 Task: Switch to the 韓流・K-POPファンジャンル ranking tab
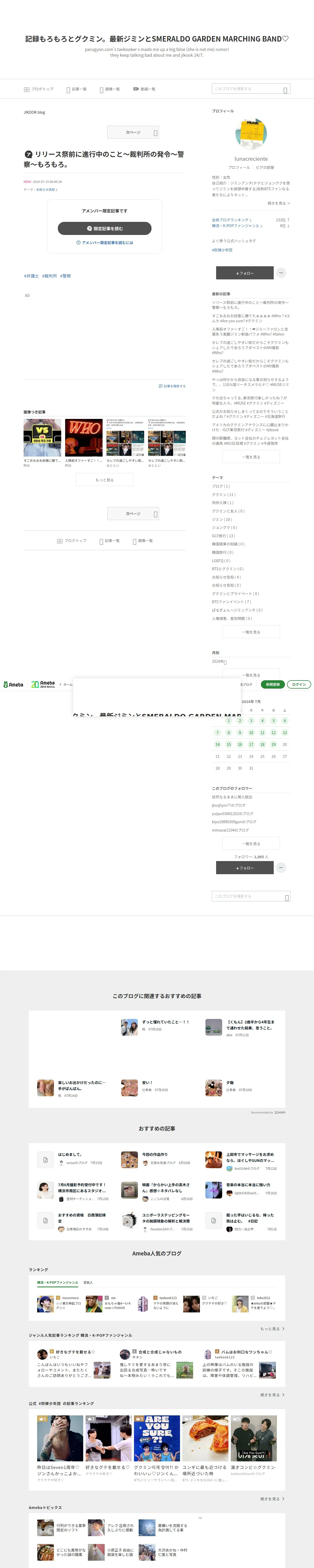click(57, 1283)
